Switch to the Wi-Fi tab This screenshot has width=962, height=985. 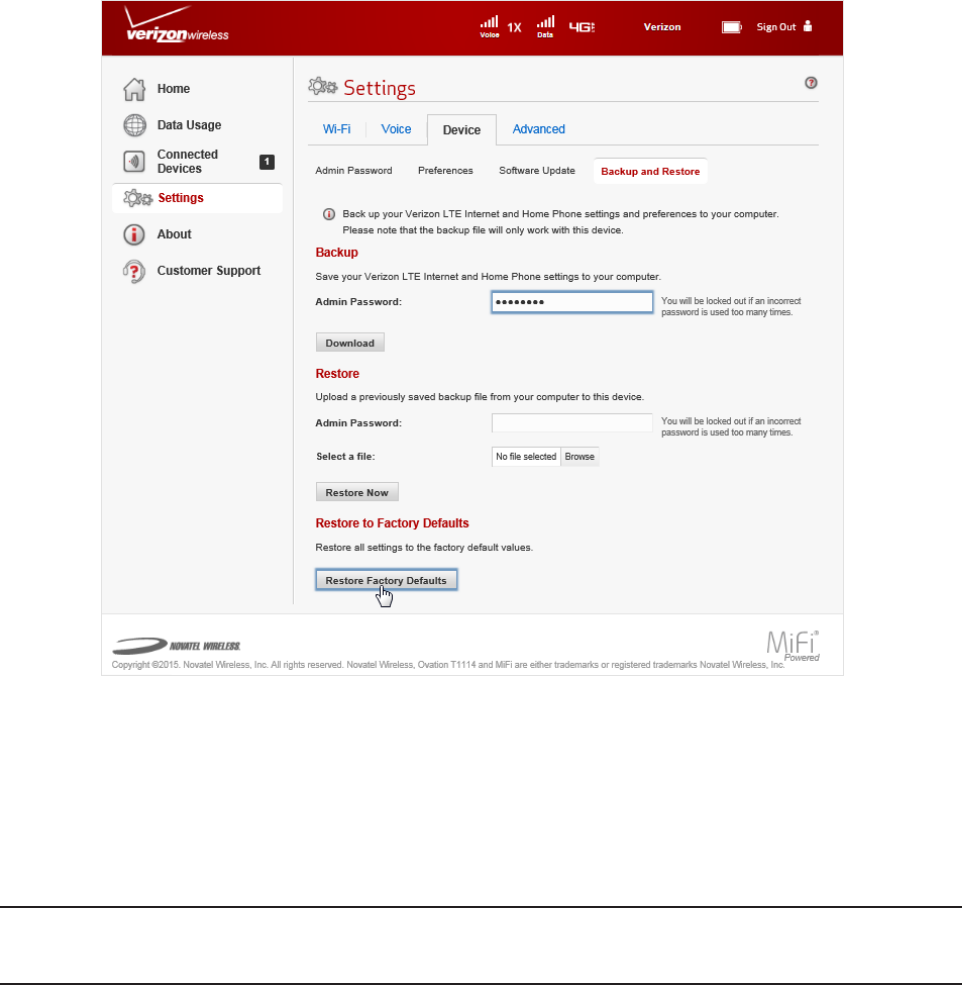337,129
